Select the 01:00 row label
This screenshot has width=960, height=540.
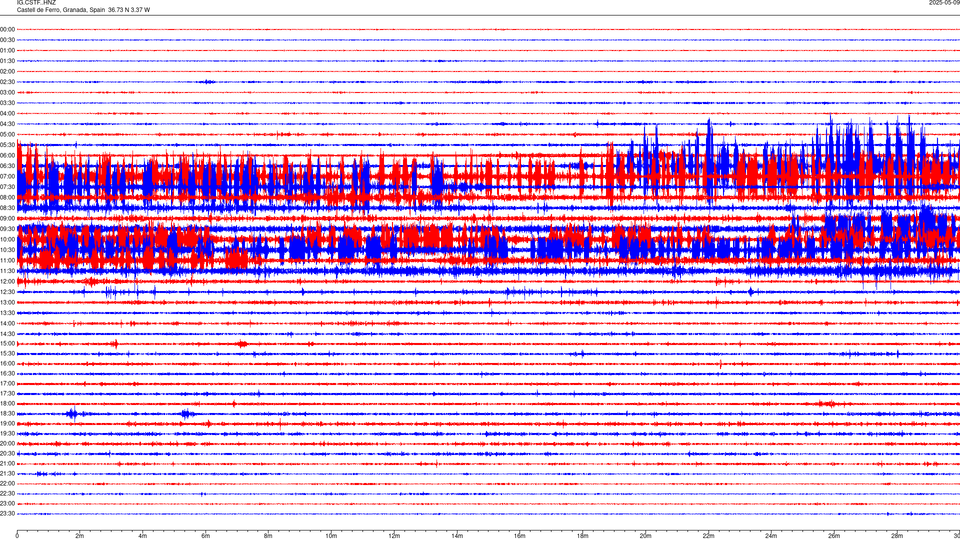tap(7, 50)
